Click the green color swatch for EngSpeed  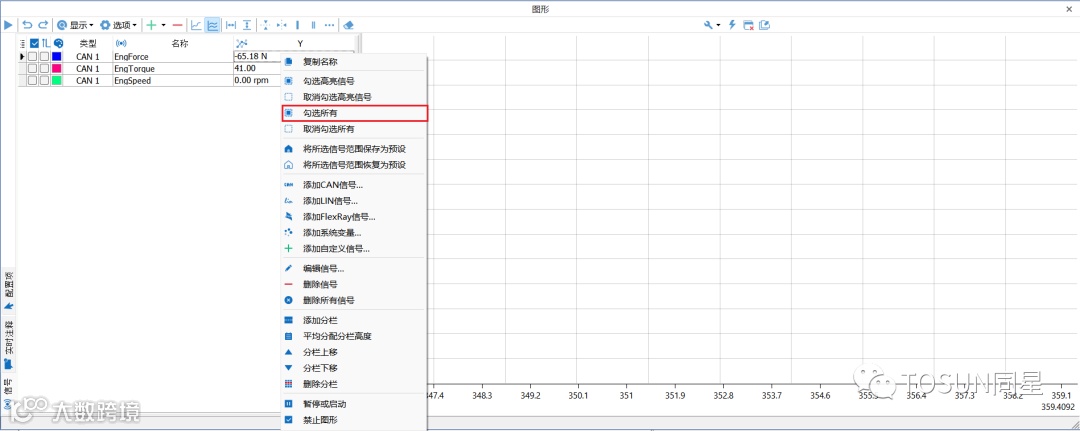click(56, 81)
